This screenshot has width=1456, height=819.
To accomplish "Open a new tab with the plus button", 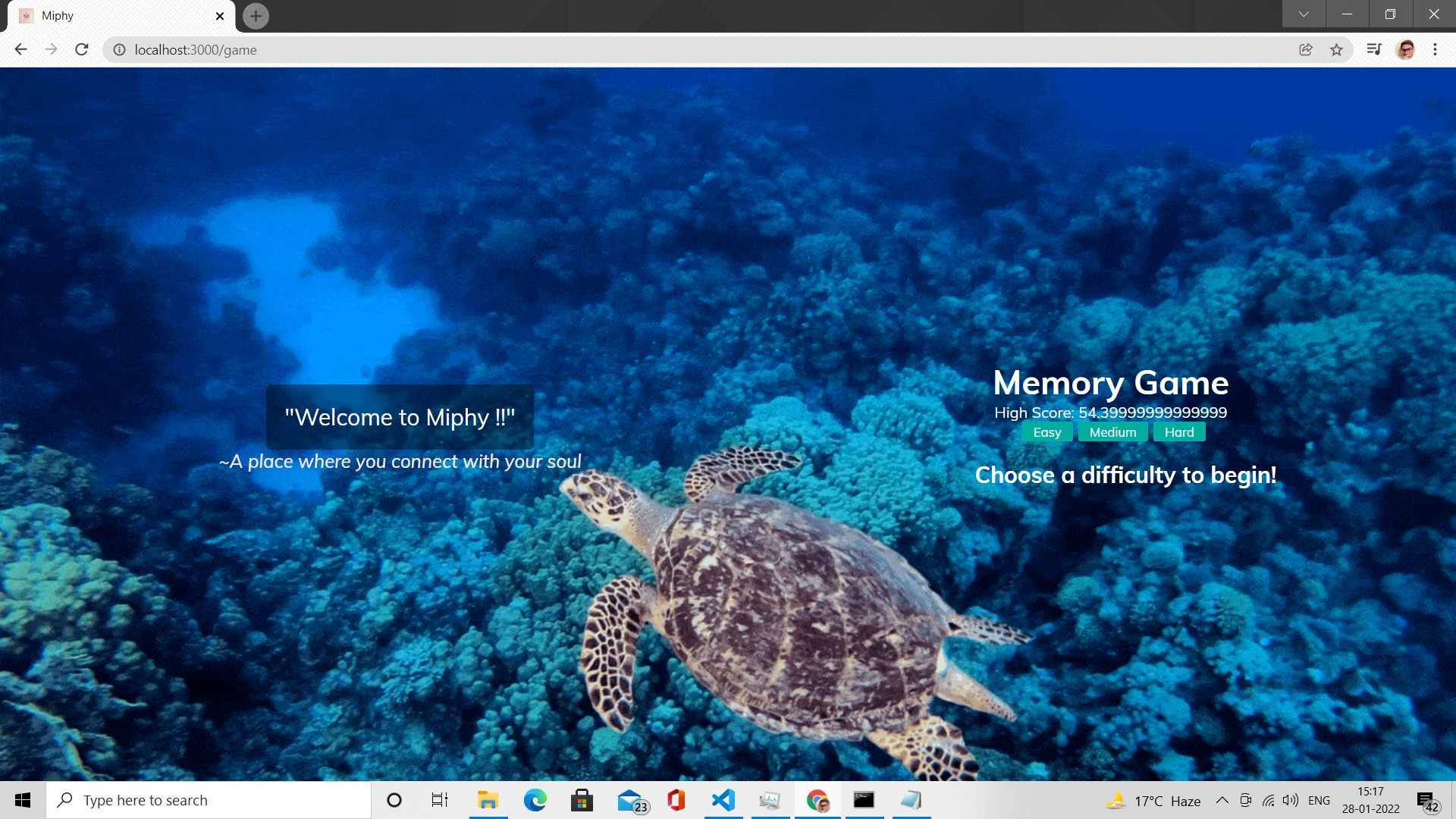I will [256, 15].
